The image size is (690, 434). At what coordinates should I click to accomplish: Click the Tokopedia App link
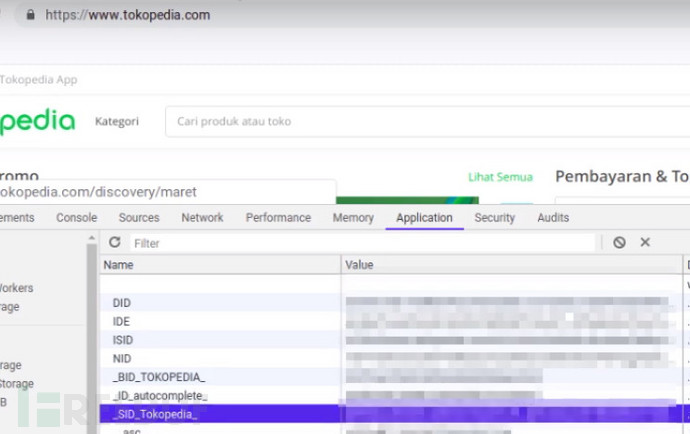click(38, 80)
